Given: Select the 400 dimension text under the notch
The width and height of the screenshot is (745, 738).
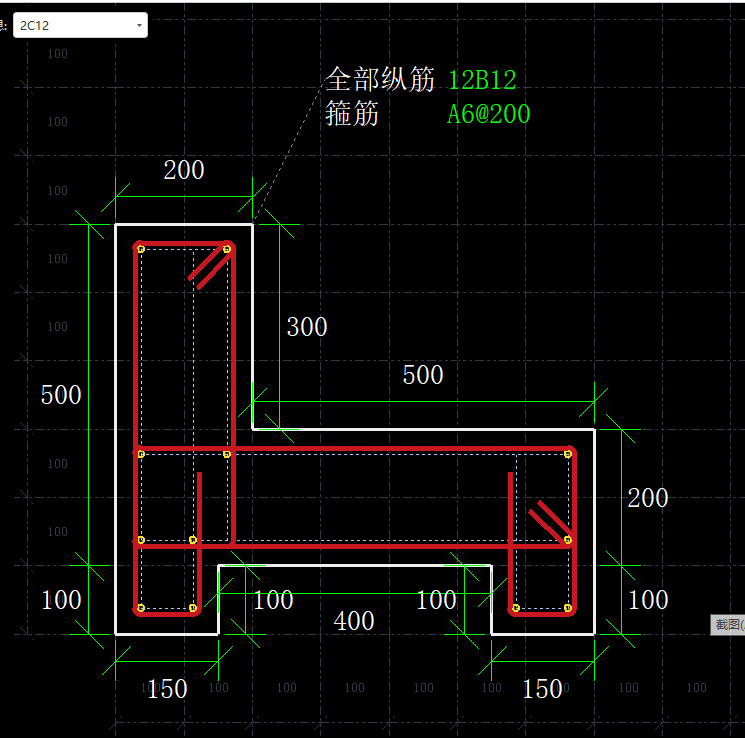Looking at the screenshot, I should coord(354,621).
